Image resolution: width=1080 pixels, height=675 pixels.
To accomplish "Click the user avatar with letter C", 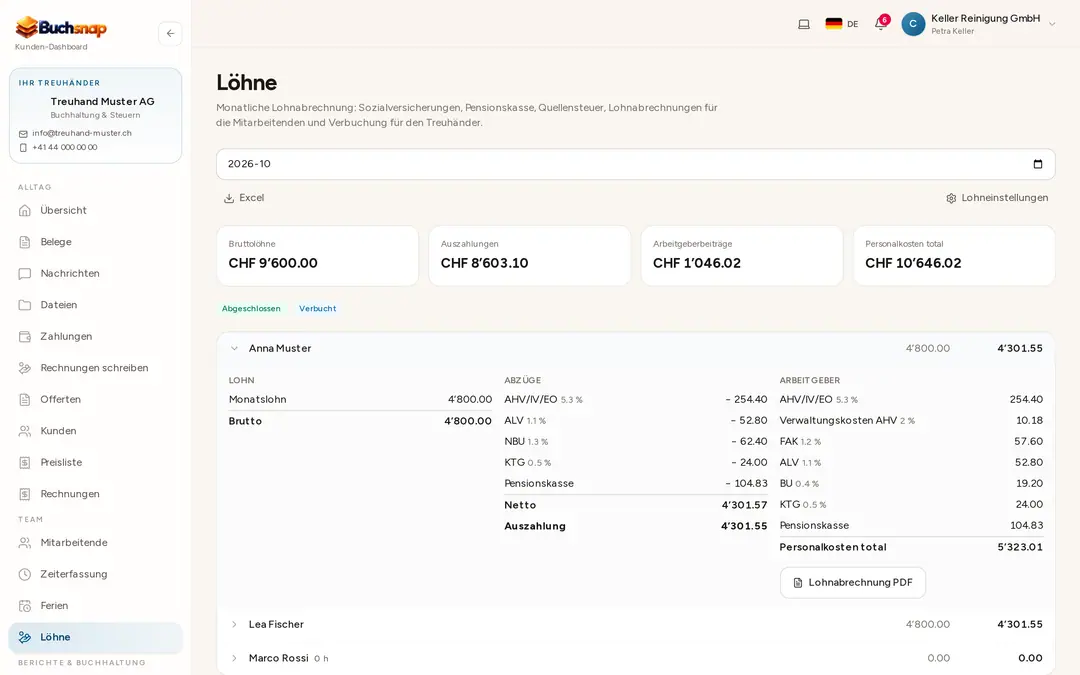I will coord(913,24).
